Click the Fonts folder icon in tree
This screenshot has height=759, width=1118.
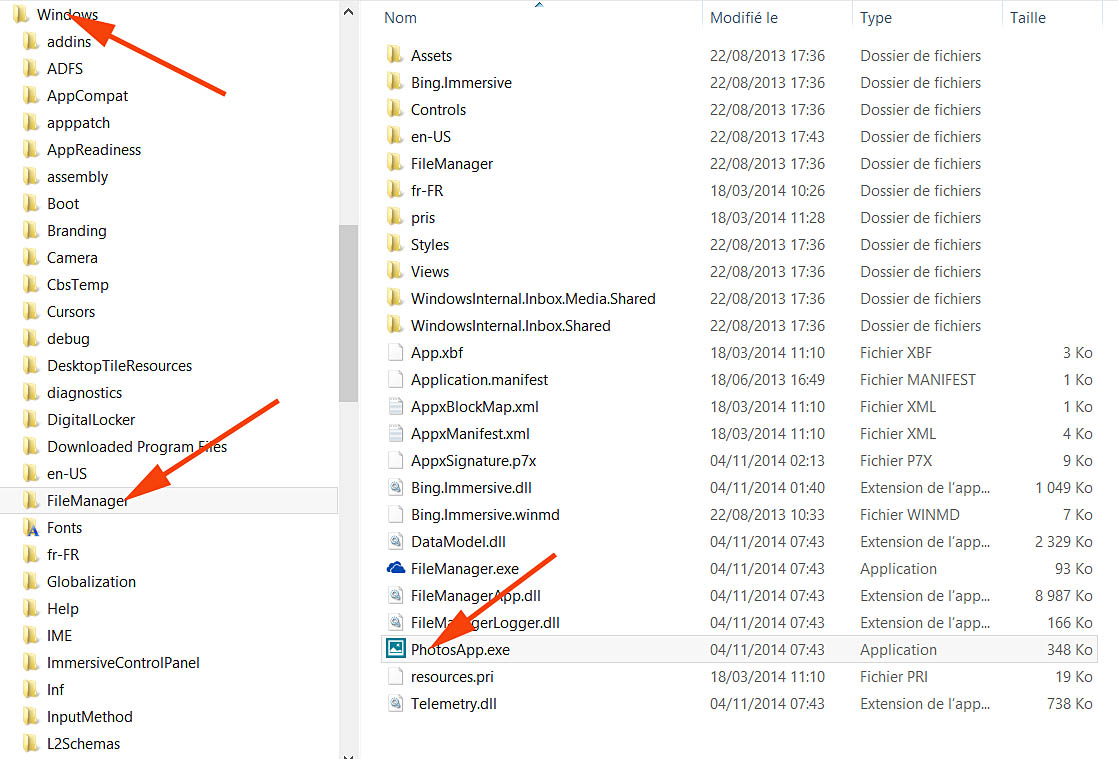(x=31, y=528)
